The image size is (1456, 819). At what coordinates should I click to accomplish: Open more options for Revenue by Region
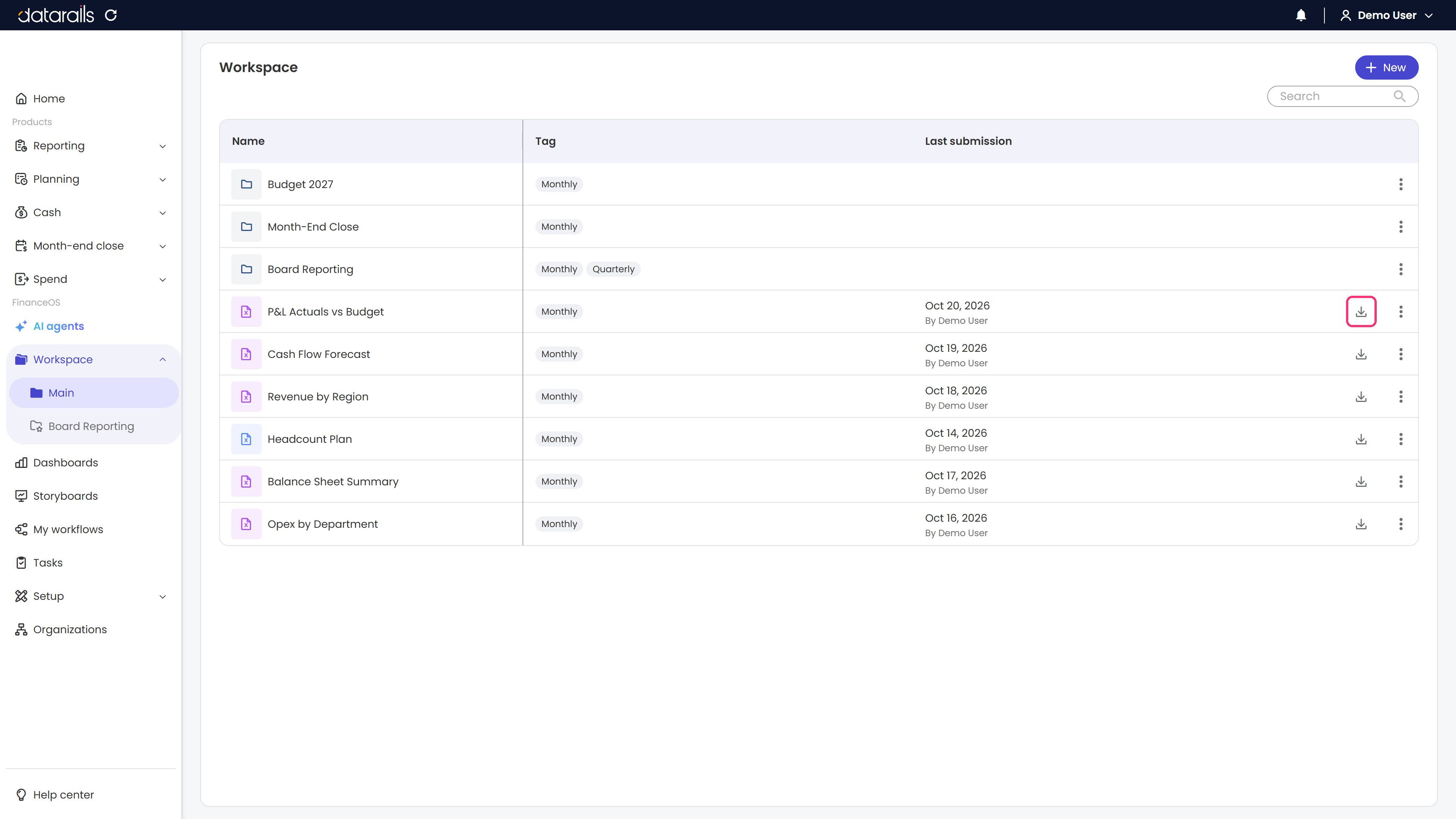pyautogui.click(x=1401, y=396)
